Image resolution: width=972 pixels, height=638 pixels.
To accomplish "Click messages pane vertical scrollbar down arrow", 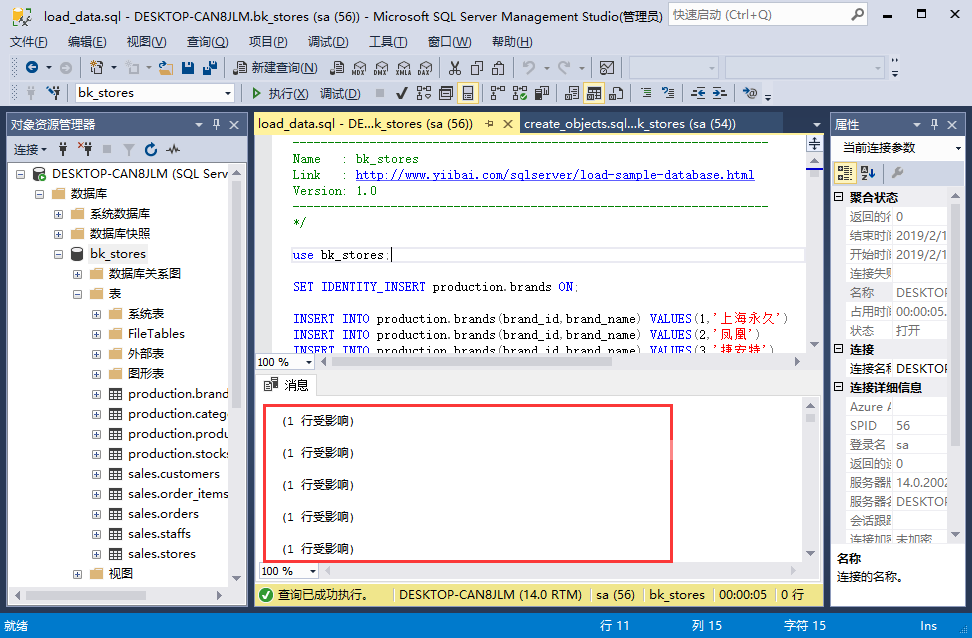I will point(810,553).
